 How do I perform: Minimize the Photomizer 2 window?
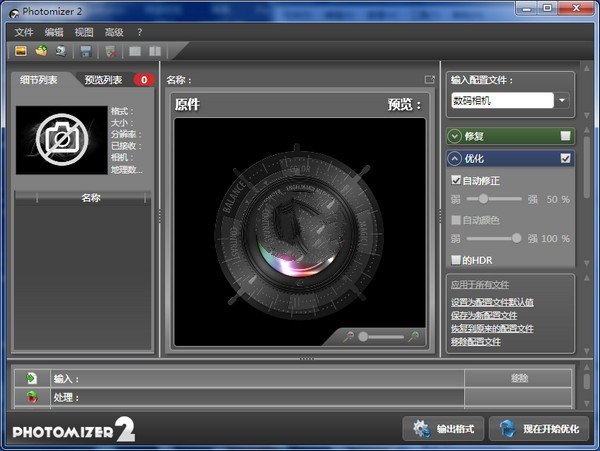click(527, 8)
